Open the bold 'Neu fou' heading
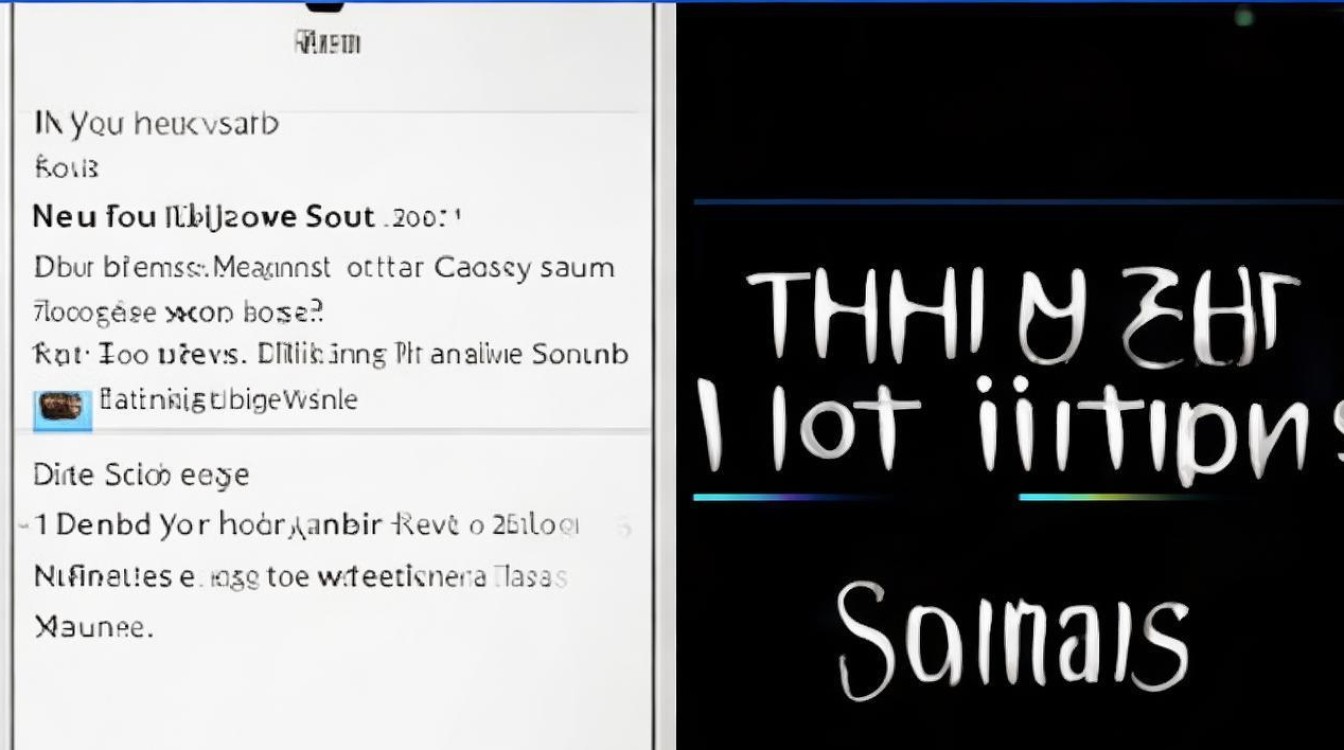 (204, 217)
